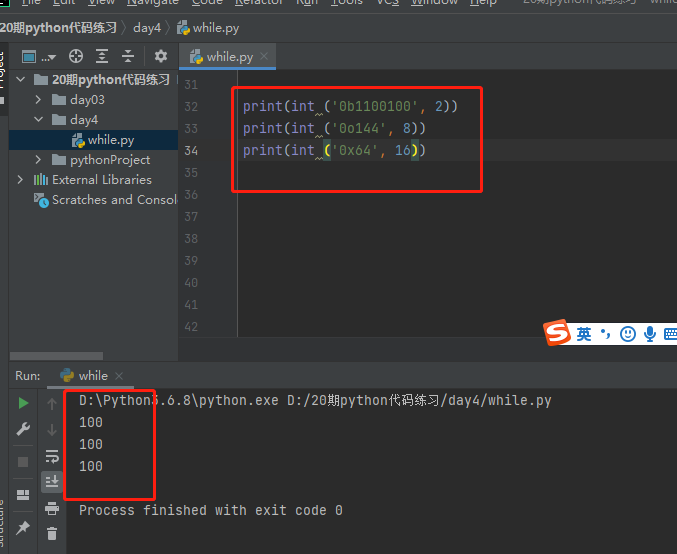The image size is (677, 554).
Task: Open run configuration wrench icon
Action: (23, 429)
